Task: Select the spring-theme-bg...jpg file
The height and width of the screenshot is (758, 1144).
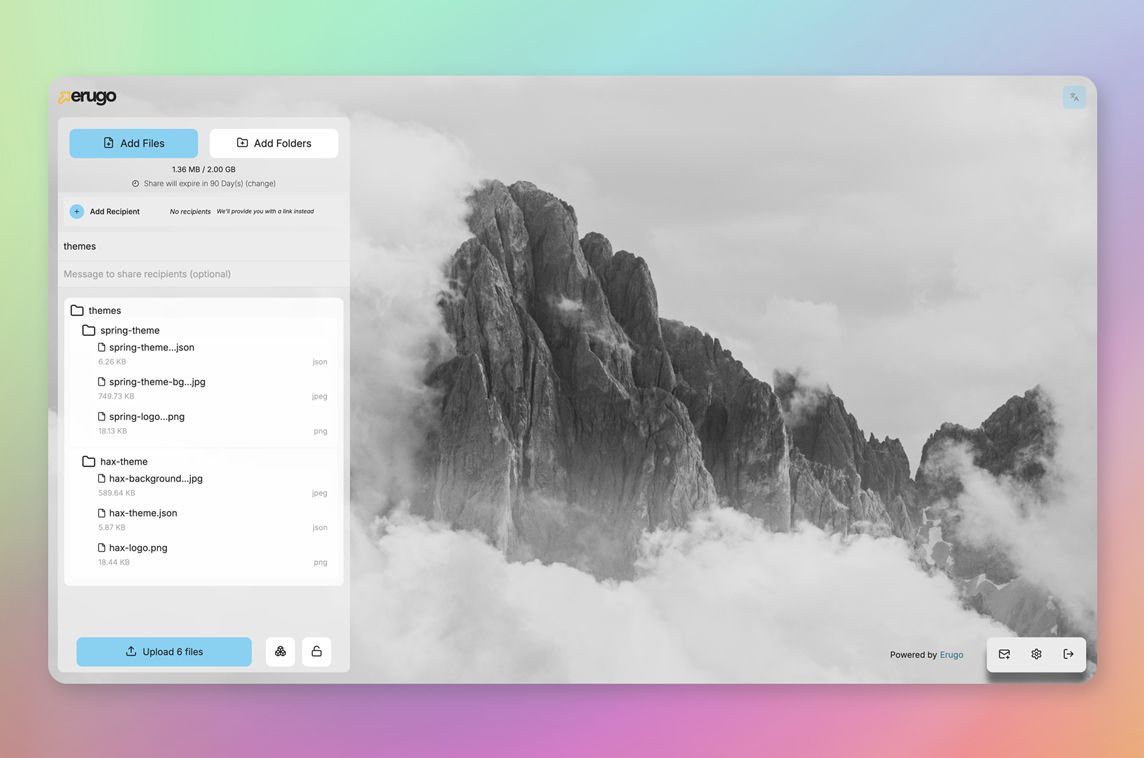Action: coord(212,388)
